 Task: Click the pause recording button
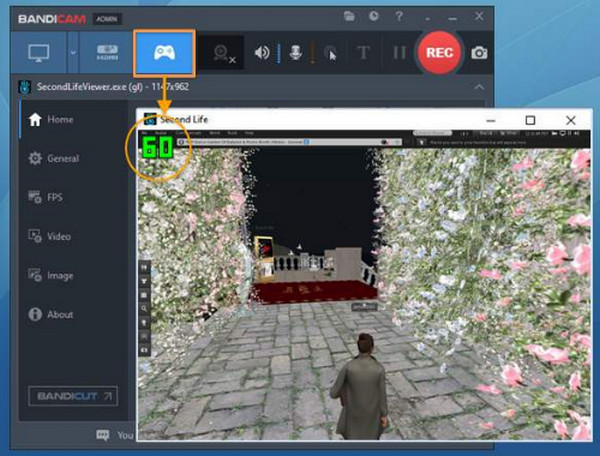click(x=400, y=53)
